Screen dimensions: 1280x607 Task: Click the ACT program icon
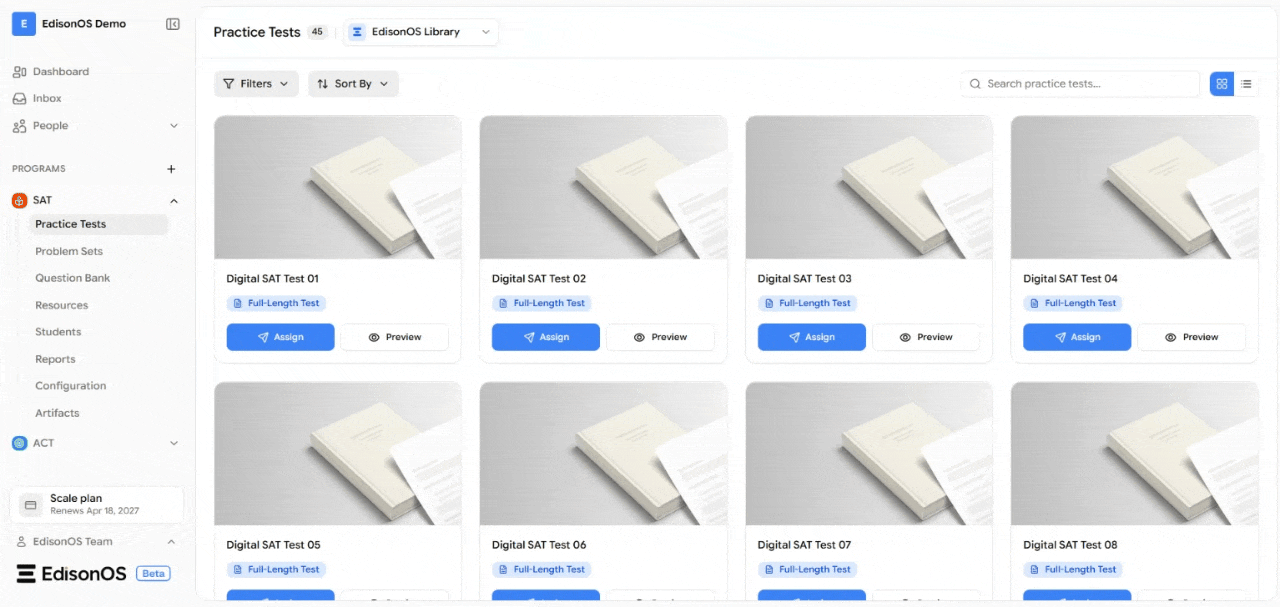pyautogui.click(x=19, y=443)
